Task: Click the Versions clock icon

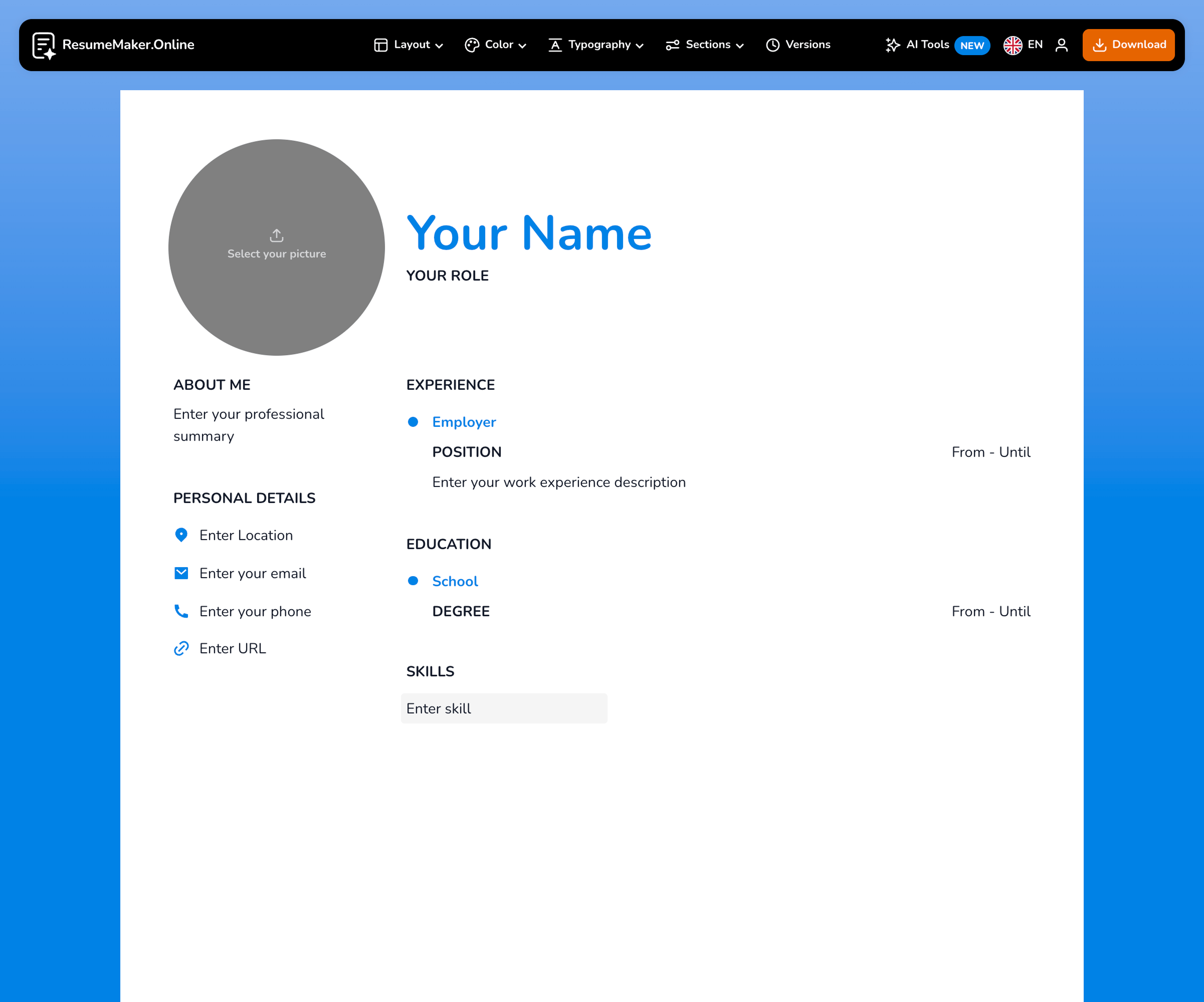Action: click(772, 44)
